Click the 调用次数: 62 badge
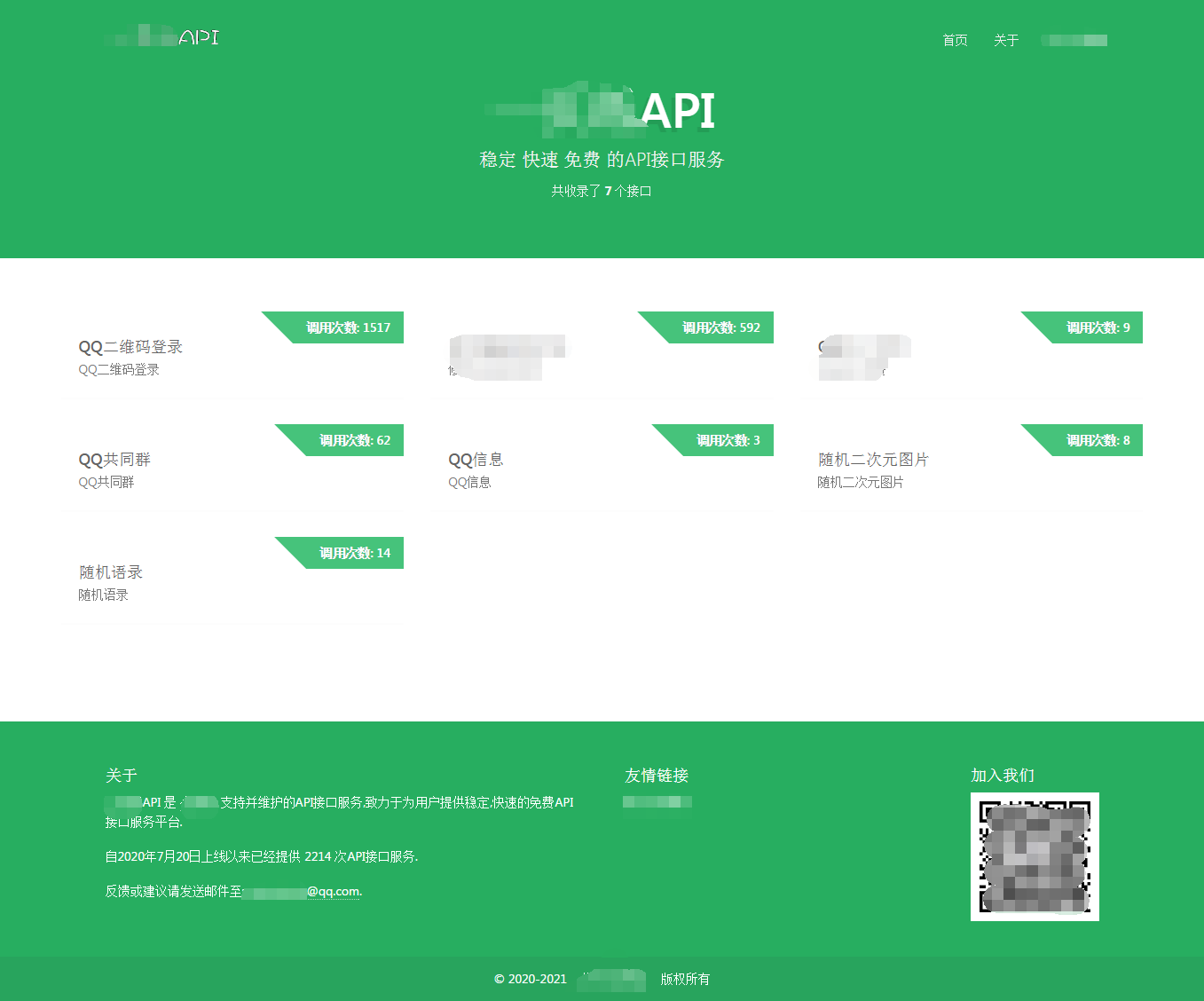 coord(356,440)
